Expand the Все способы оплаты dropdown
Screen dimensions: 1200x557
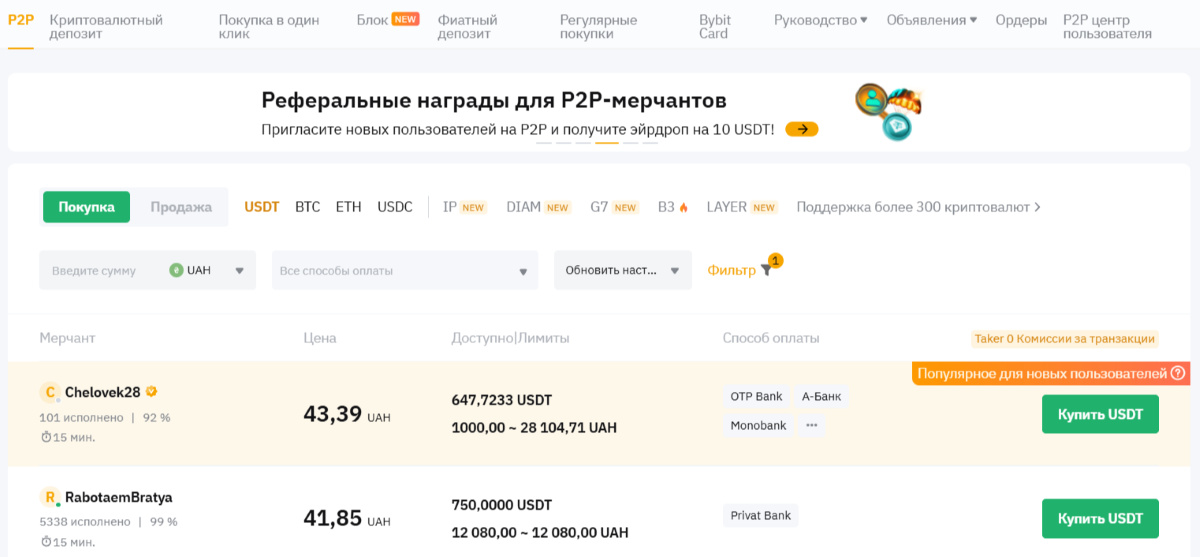tap(405, 271)
